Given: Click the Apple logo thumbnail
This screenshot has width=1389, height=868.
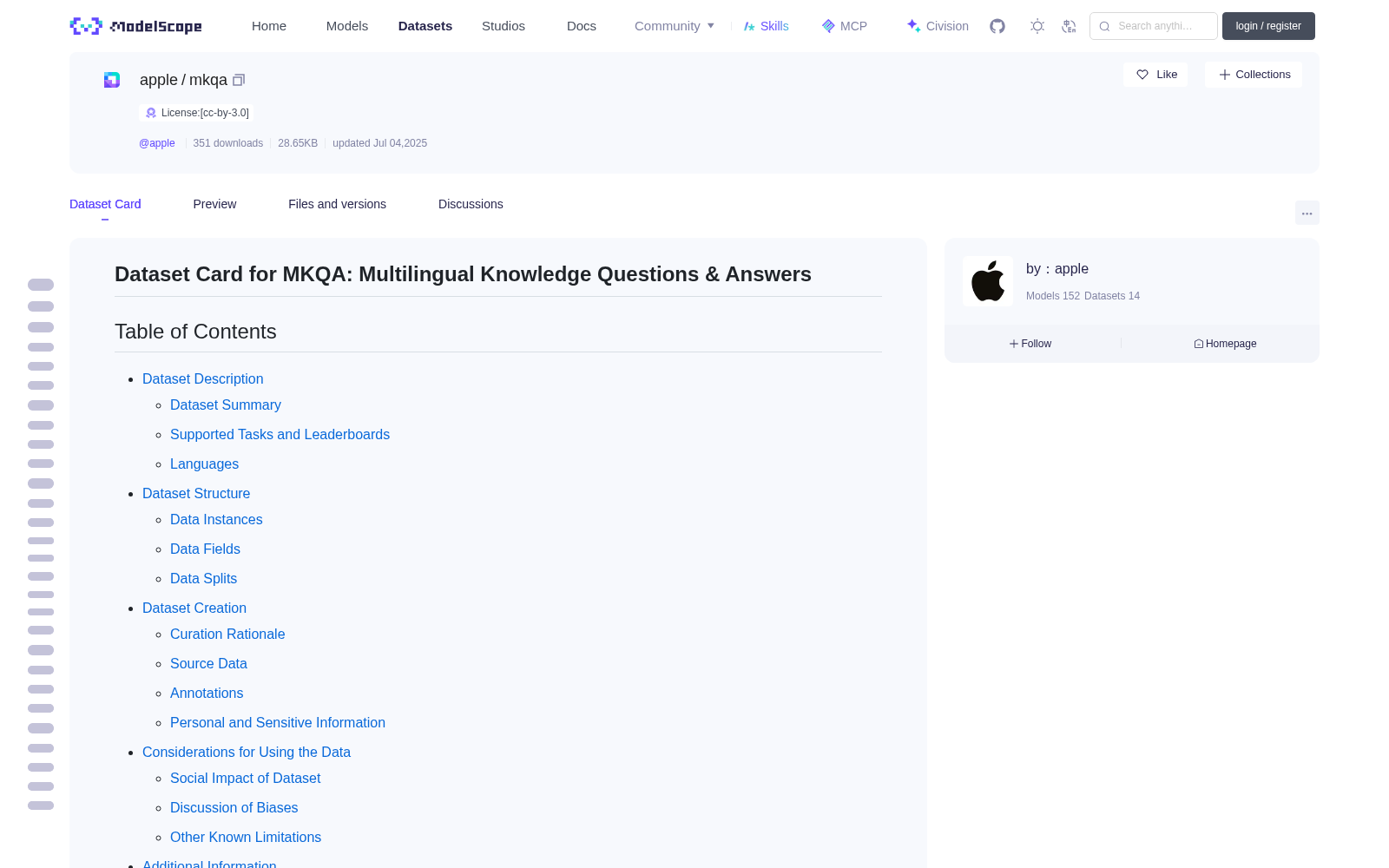Looking at the screenshot, I should coord(988,281).
